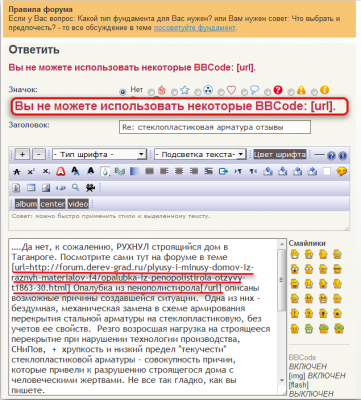This screenshot has height=400, width=361.
Task: Apply superscript x² formatting
Action: (x=31, y=172)
